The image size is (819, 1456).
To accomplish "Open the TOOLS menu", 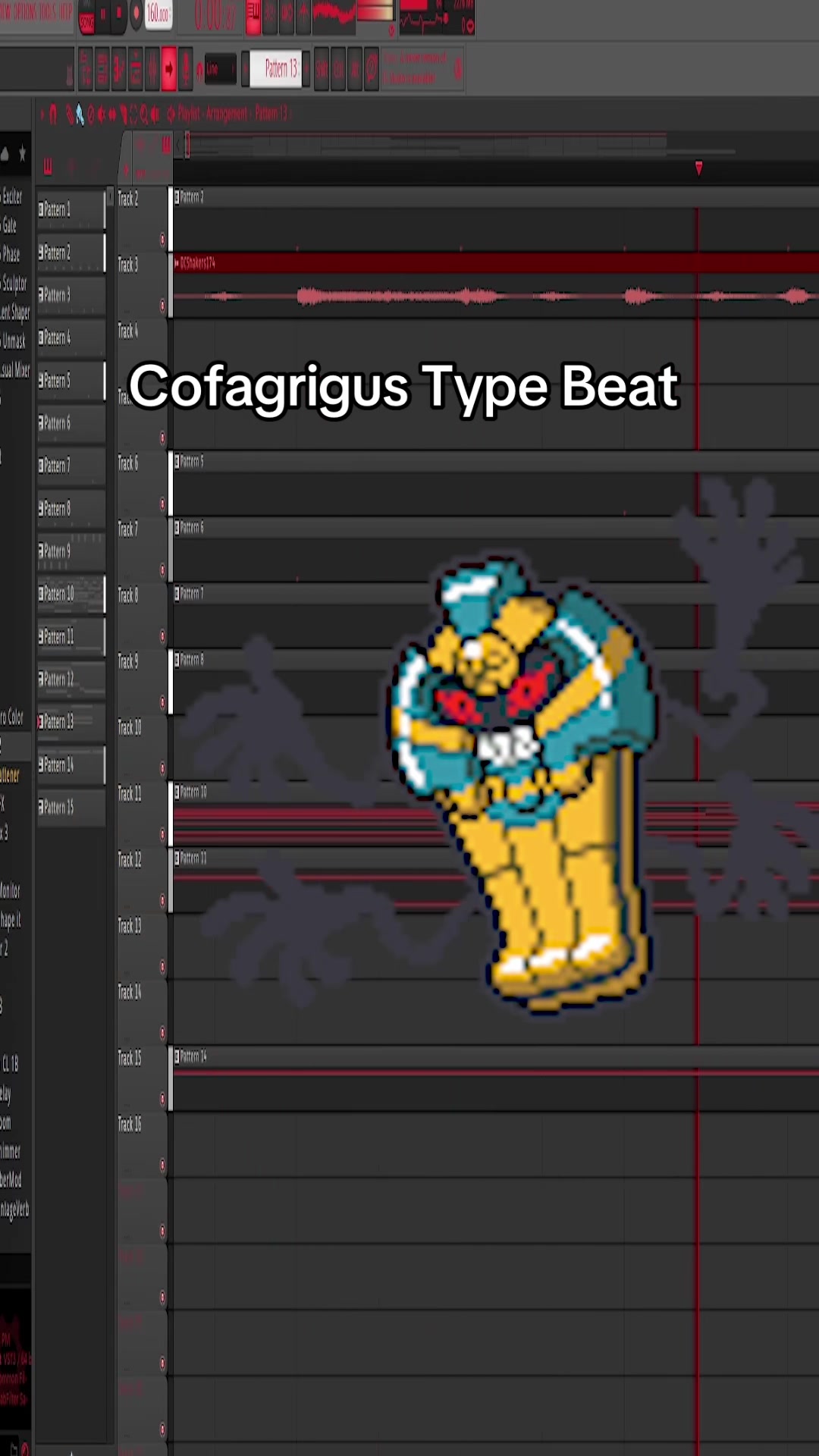I will 48,13.
